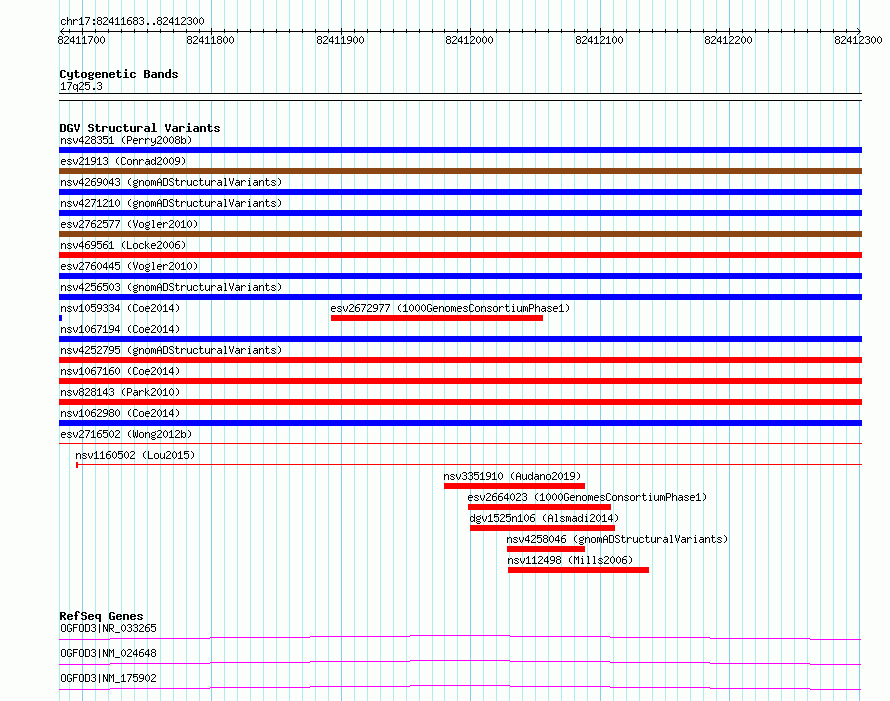Click blue bar under nsv4256503

tap(460, 297)
